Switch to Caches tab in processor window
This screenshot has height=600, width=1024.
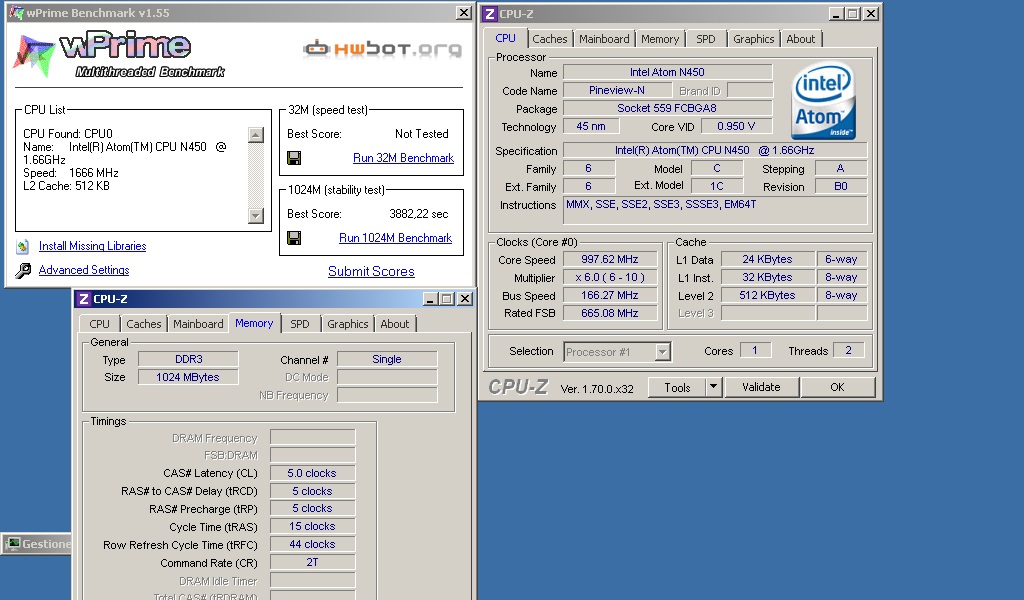tap(550, 39)
